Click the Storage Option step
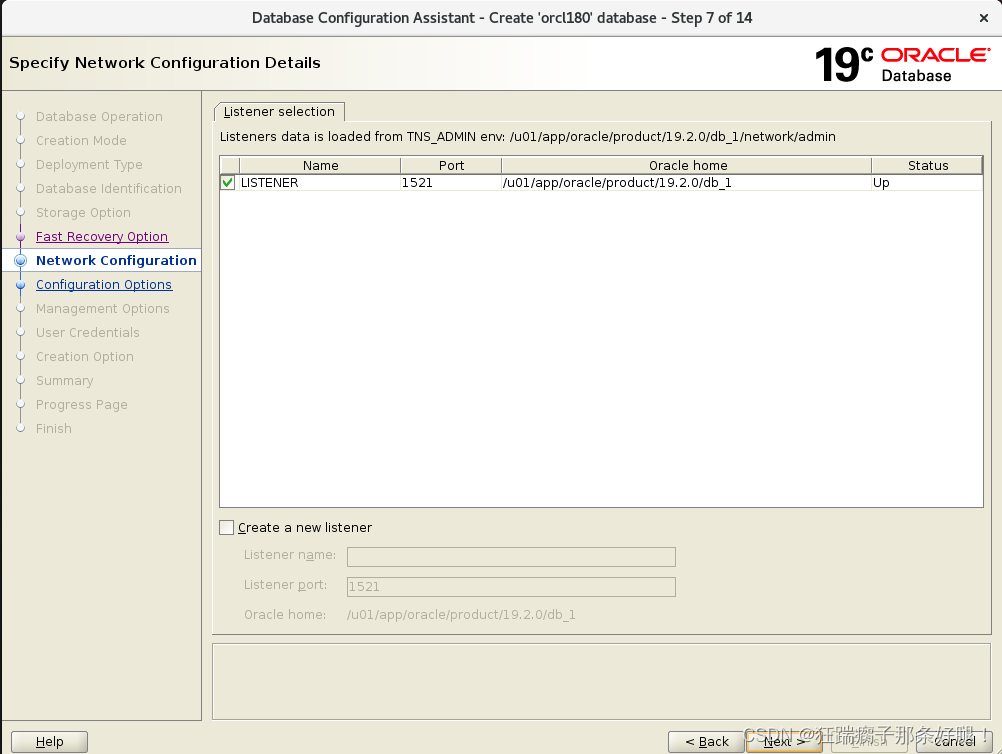The height and width of the screenshot is (754, 1002). pos(83,212)
